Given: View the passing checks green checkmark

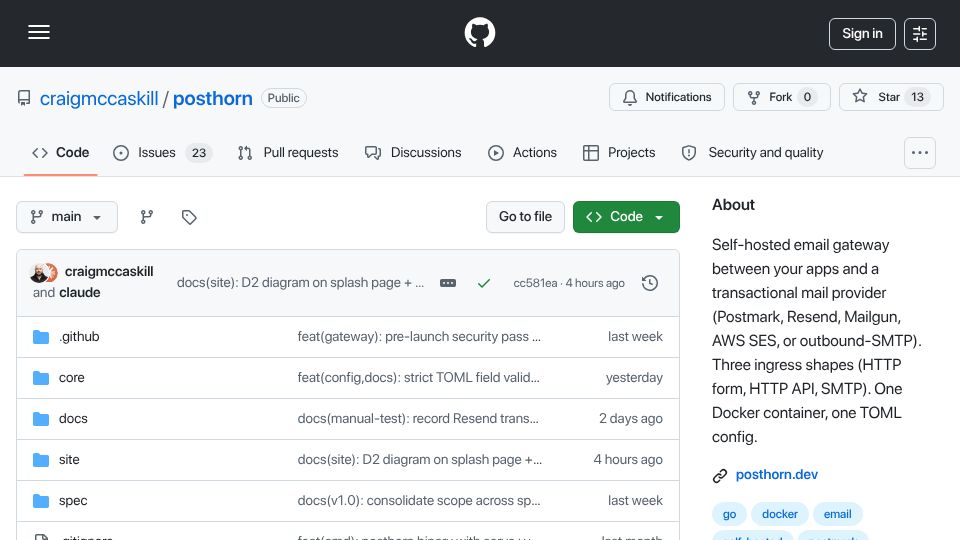Looking at the screenshot, I should 484,283.
